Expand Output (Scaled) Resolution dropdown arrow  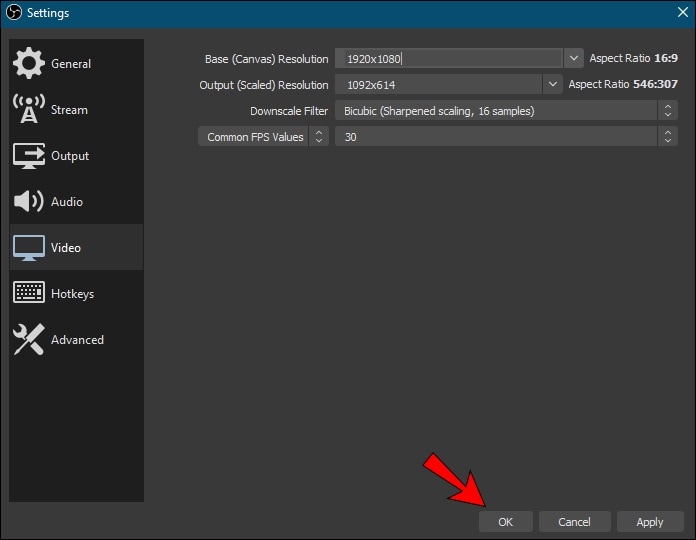[552, 84]
